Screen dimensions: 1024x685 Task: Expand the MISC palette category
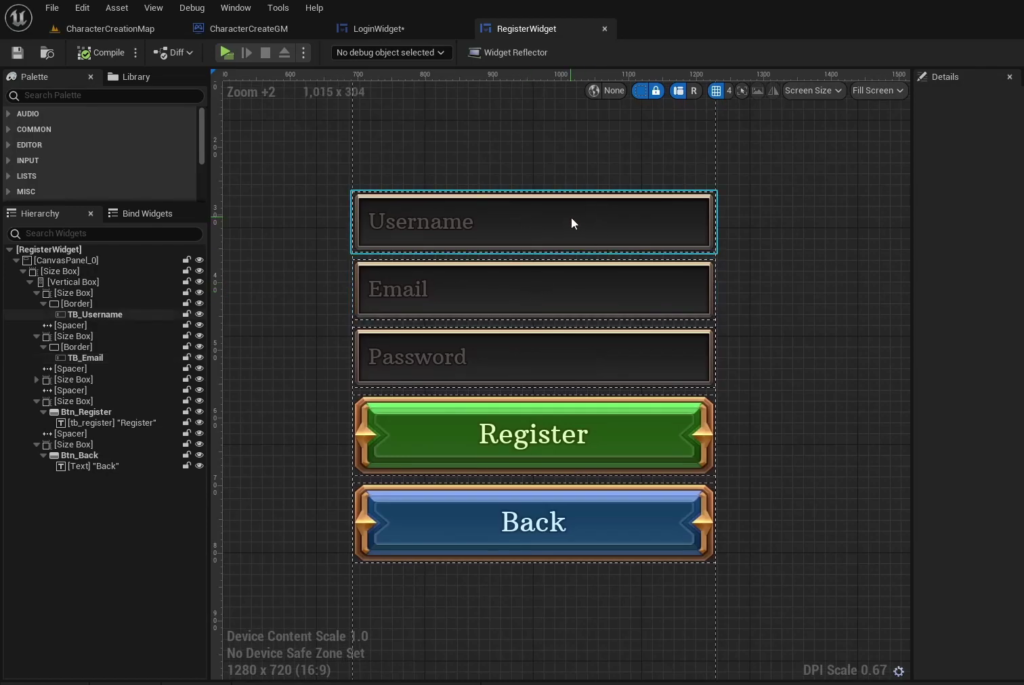click(x=8, y=192)
